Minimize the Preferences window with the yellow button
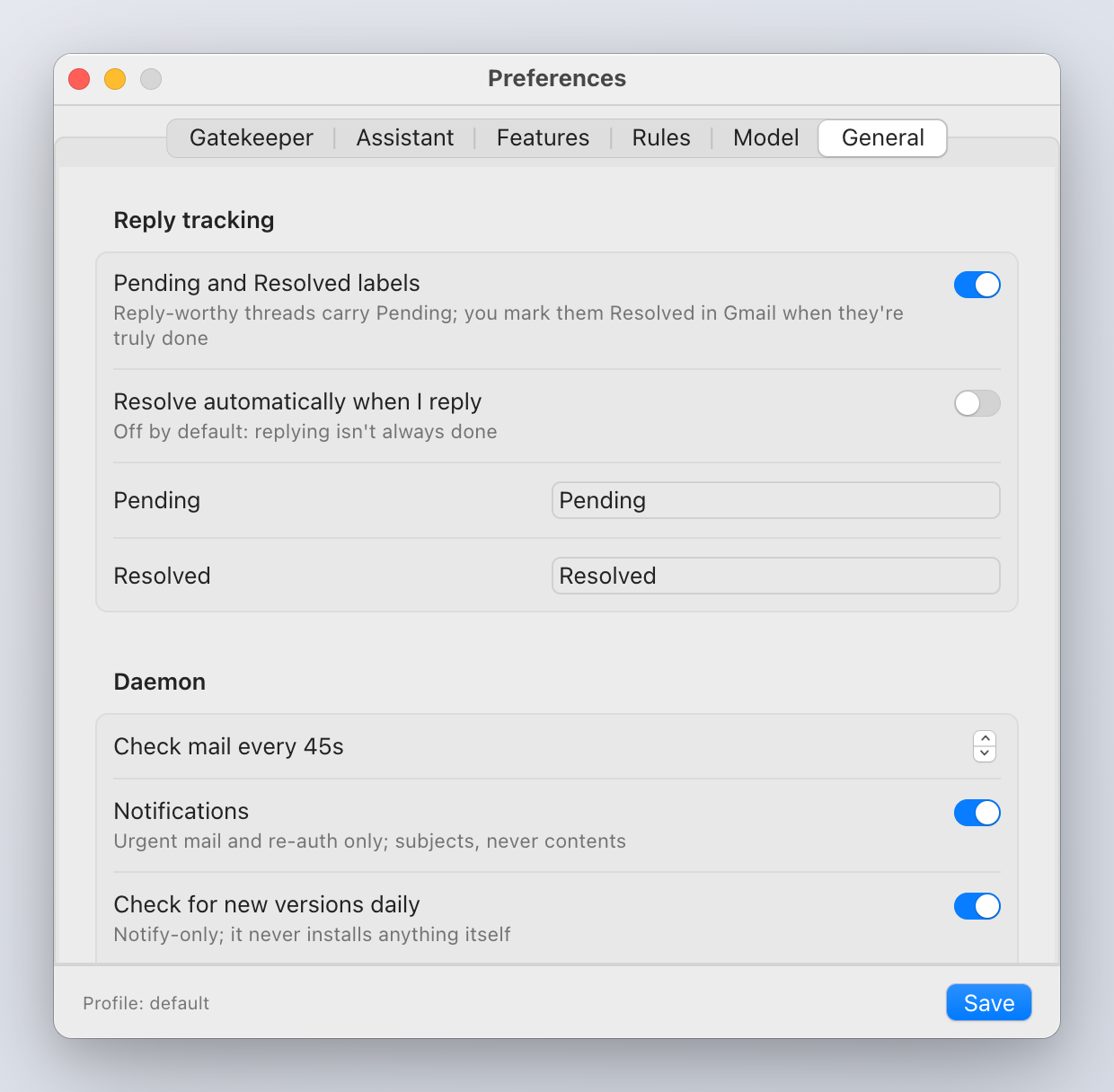Screen dimensions: 1114x1092 point(115,79)
